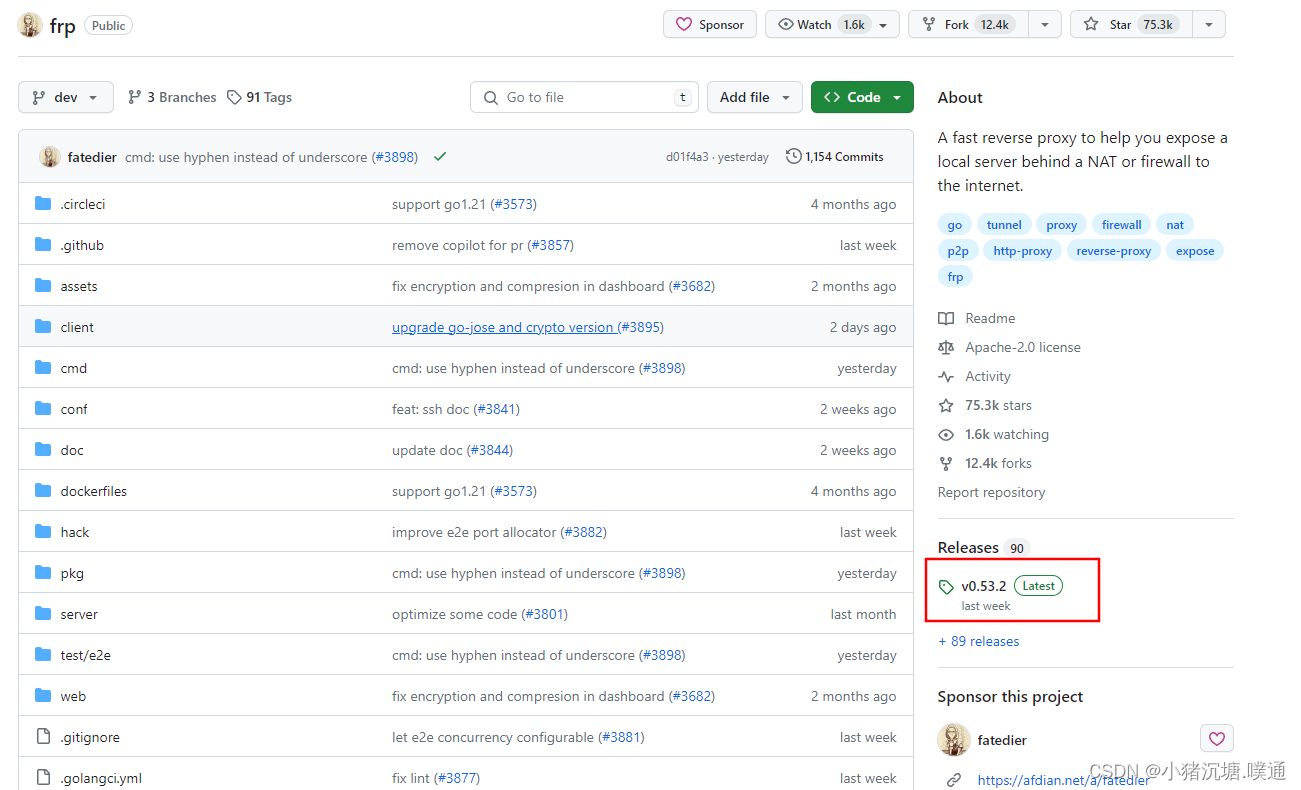The width and height of the screenshot is (1301, 790).
Task: Click the link icon beside afdian.net URL
Action: point(955,780)
